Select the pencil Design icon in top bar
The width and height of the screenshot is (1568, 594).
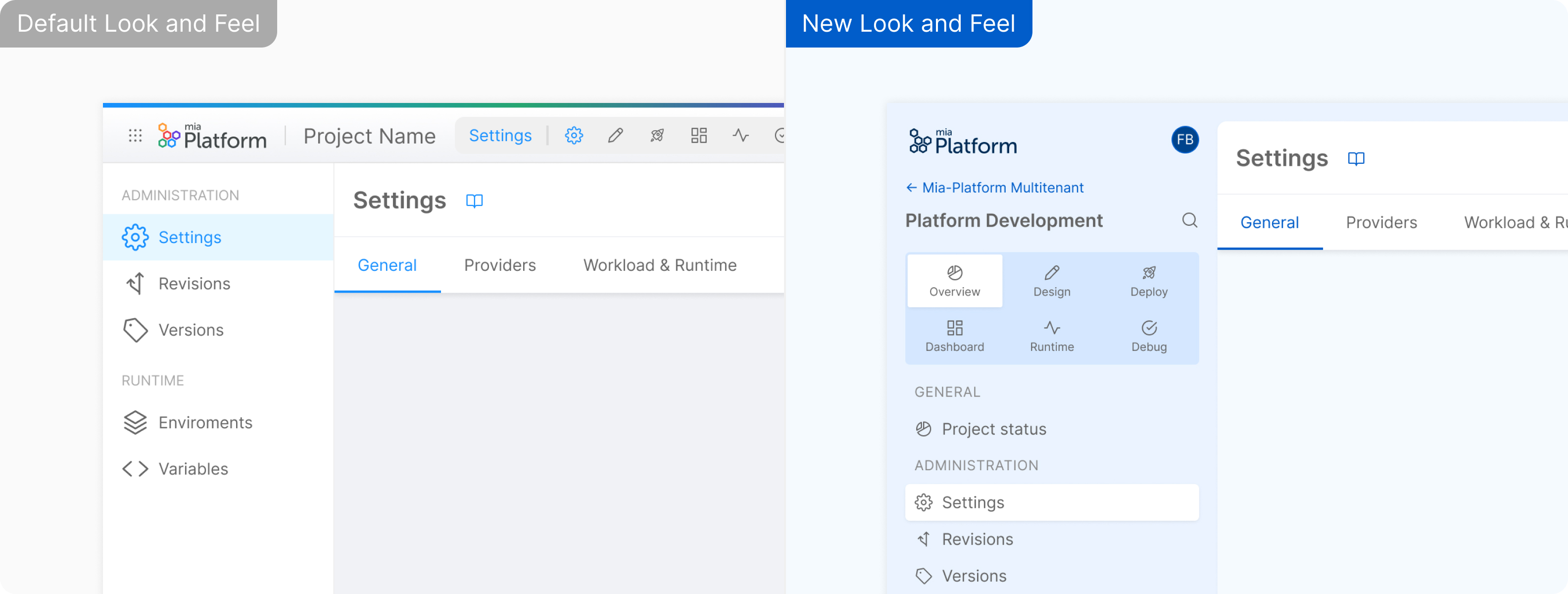(615, 135)
